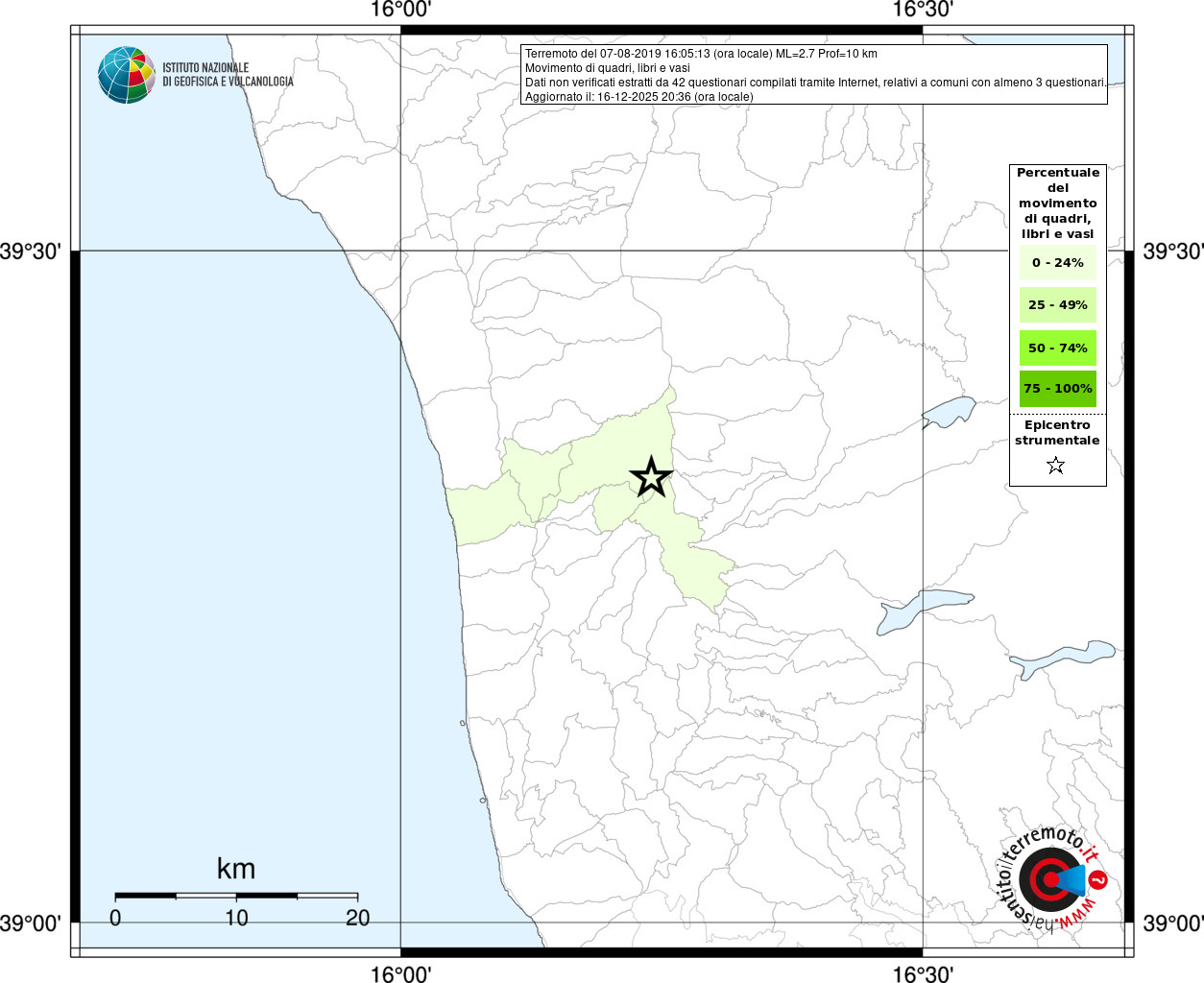The image size is (1204, 983).
Task: Click the right 39°30' latitude label
Action: click(1172, 252)
